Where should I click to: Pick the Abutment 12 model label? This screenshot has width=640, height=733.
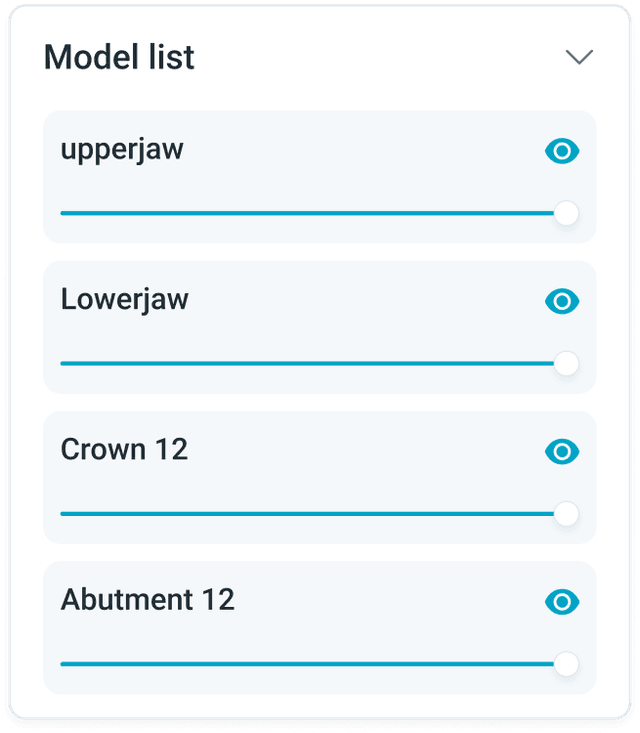[x=147, y=599]
